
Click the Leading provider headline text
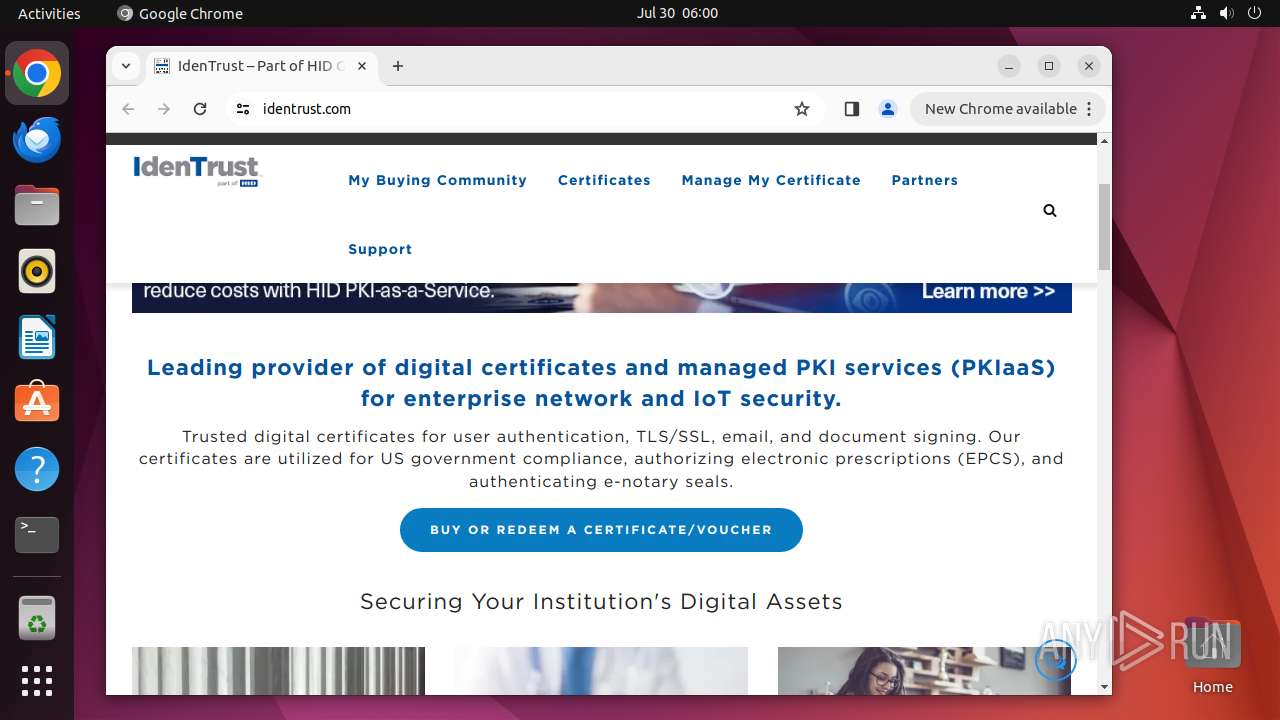point(601,383)
